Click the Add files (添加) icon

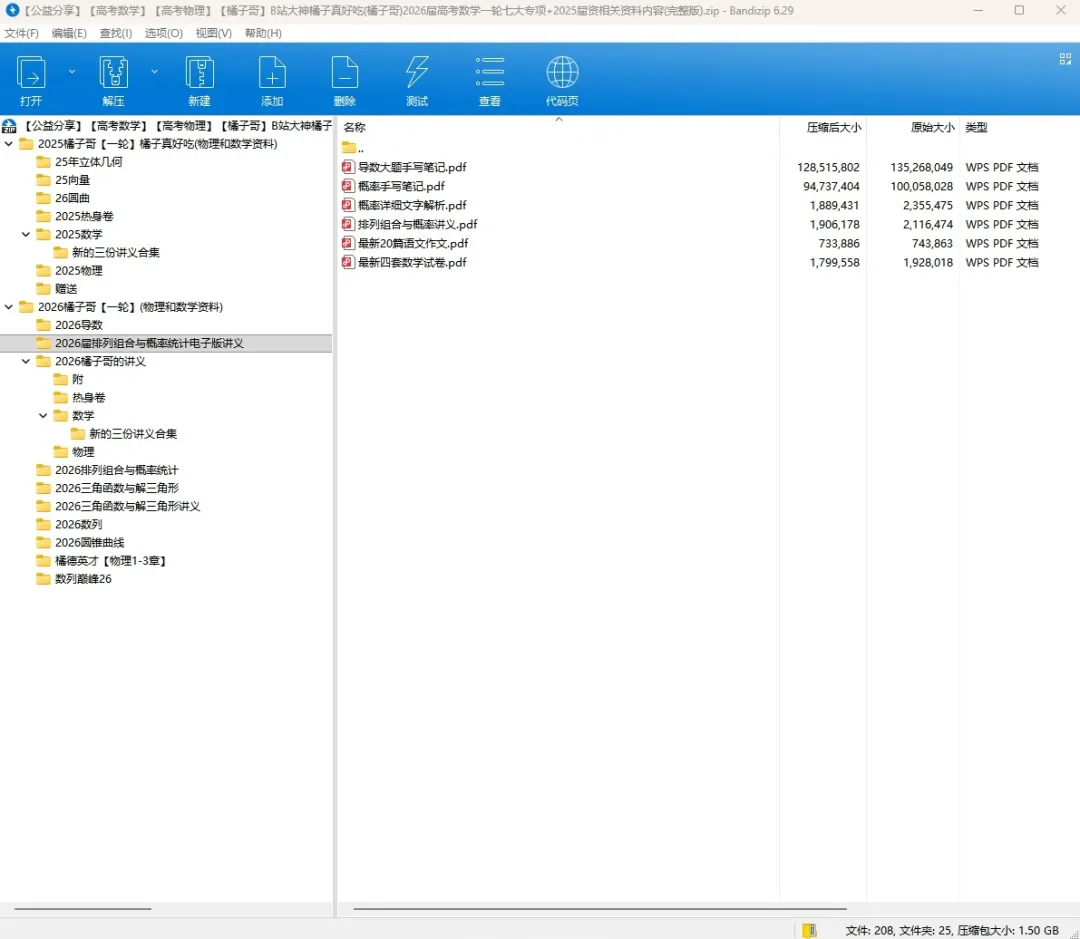coord(272,72)
